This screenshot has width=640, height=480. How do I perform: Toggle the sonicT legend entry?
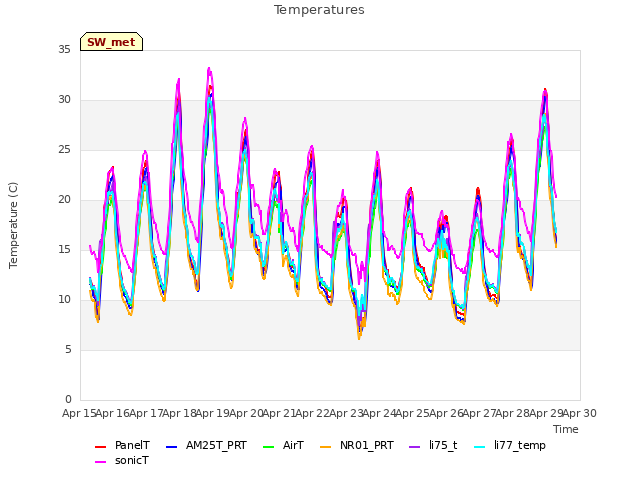pos(122,460)
